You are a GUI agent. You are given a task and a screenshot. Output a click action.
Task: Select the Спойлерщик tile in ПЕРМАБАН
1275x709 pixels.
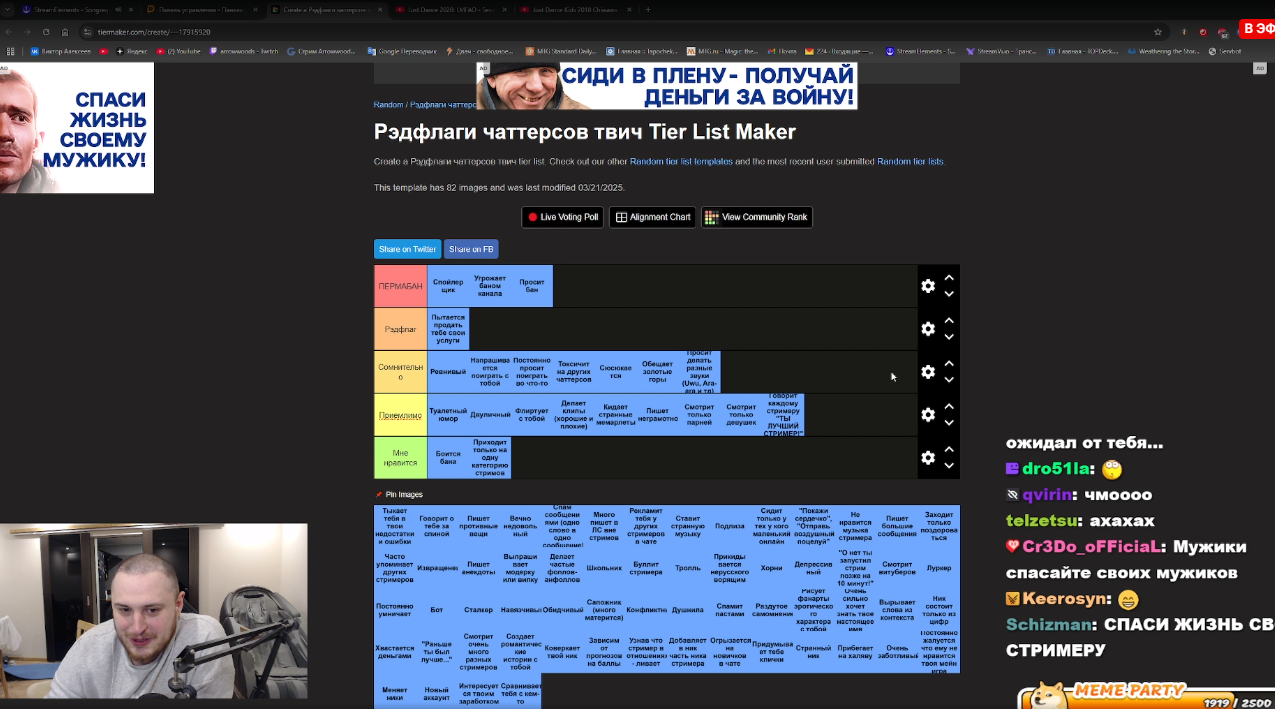(448, 286)
